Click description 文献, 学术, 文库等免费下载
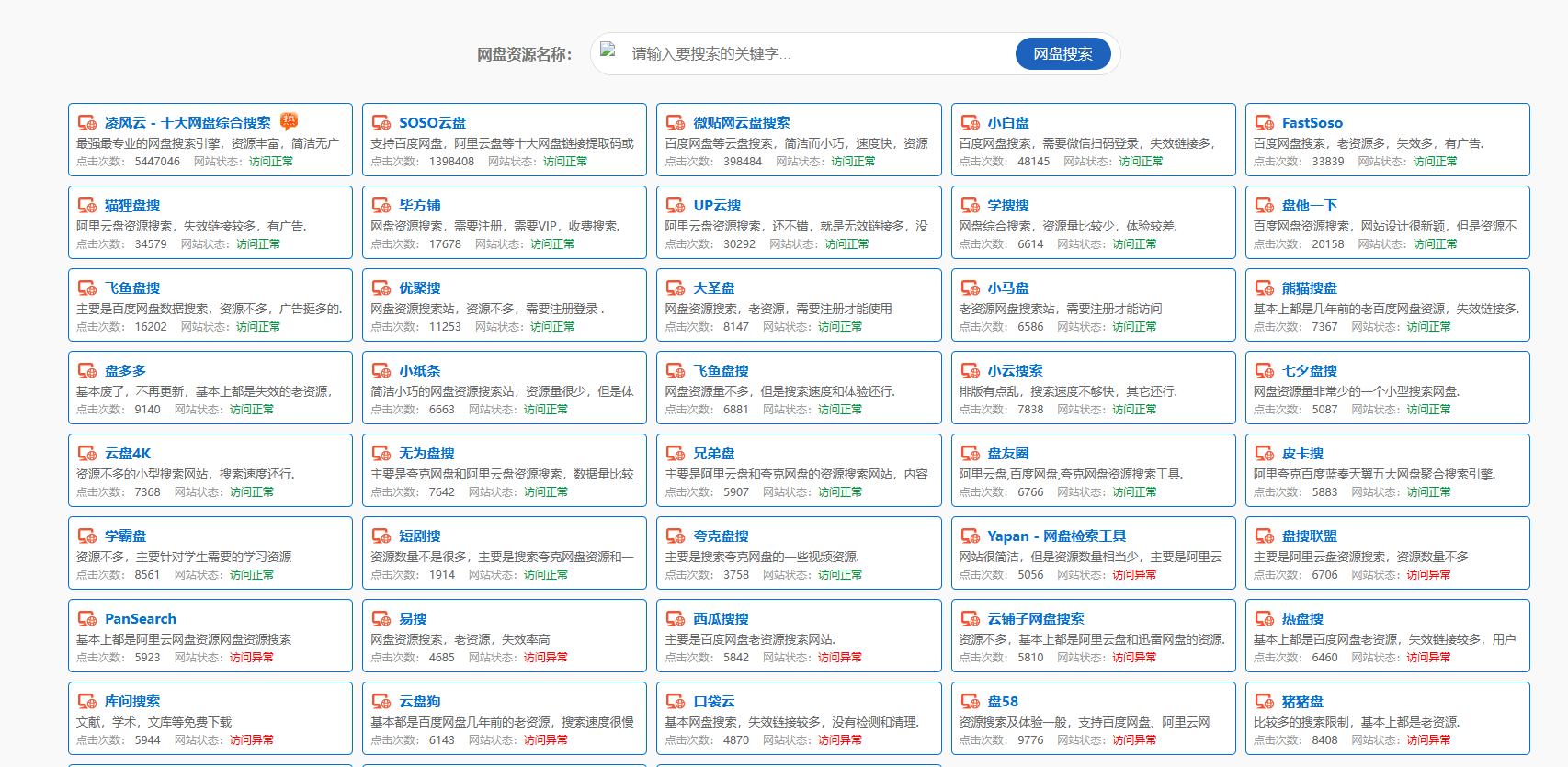The image size is (1568, 767). coord(154,722)
